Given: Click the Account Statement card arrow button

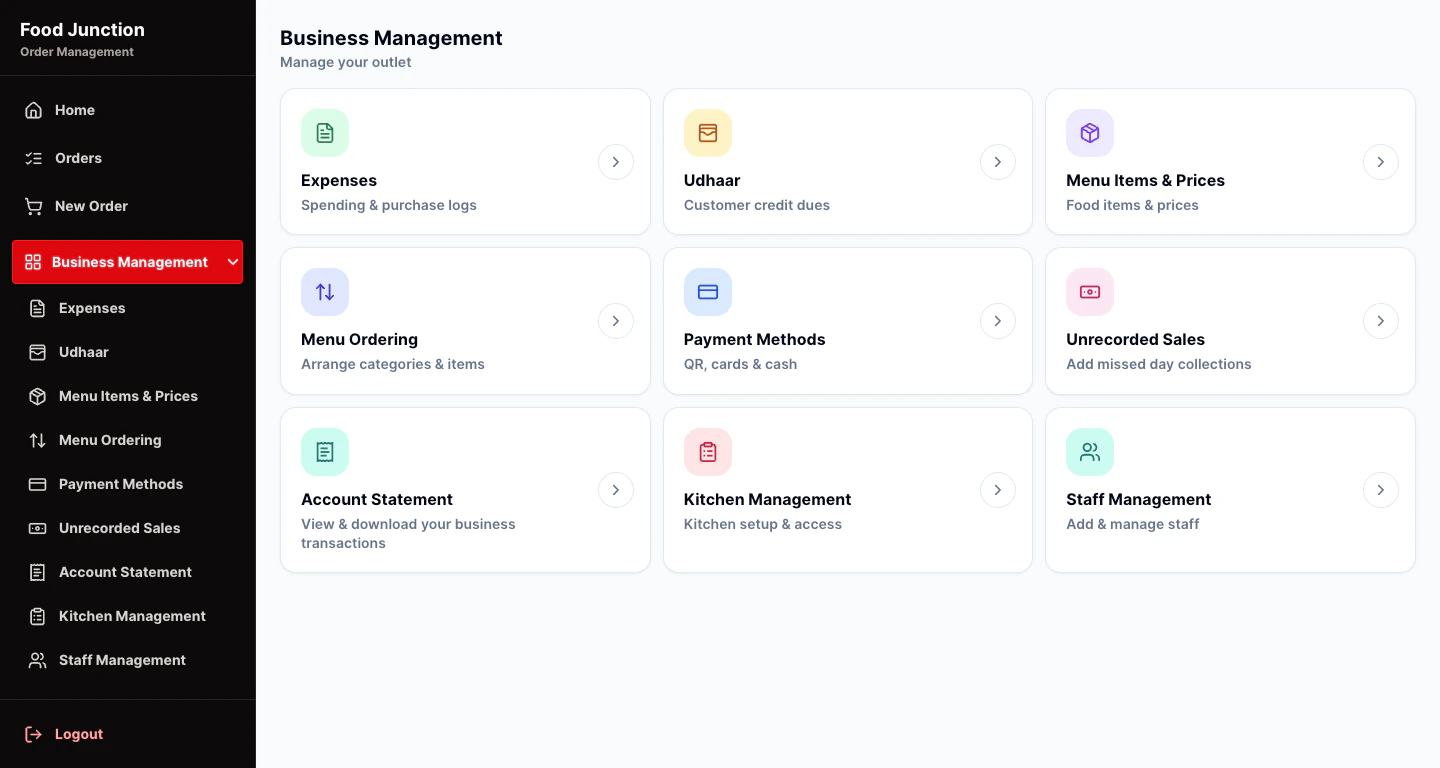Looking at the screenshot, I should click(x=616, y=490).
